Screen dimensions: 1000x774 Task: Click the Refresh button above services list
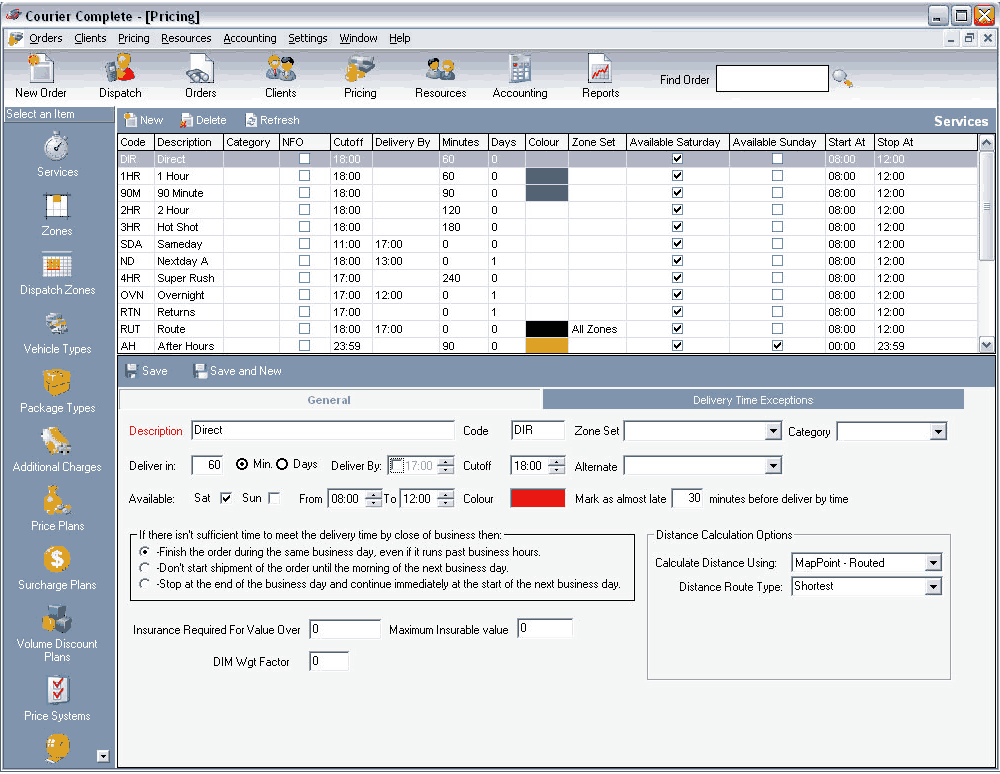(272, 120)
